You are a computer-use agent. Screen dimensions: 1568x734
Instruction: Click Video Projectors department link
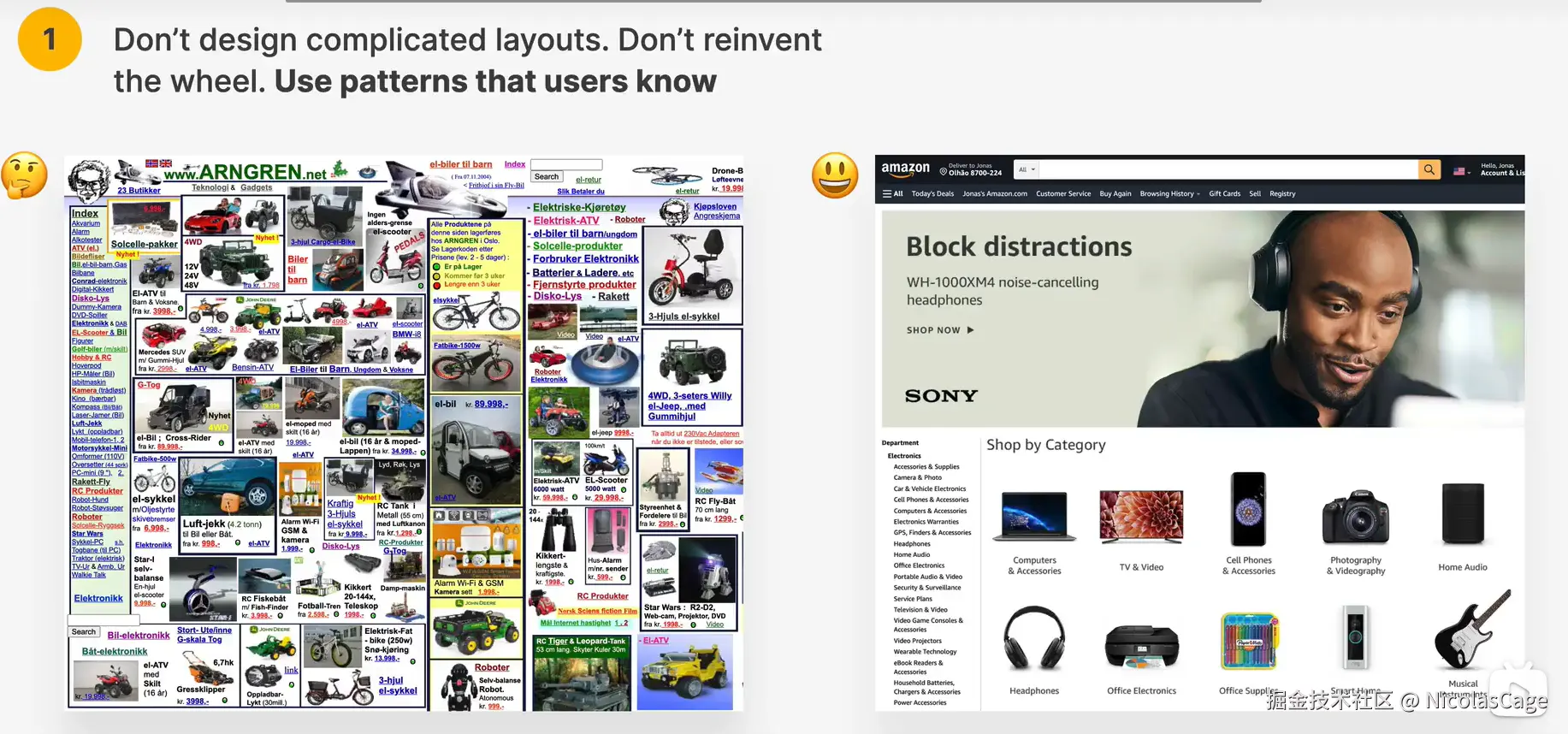[x=917, y=641]
